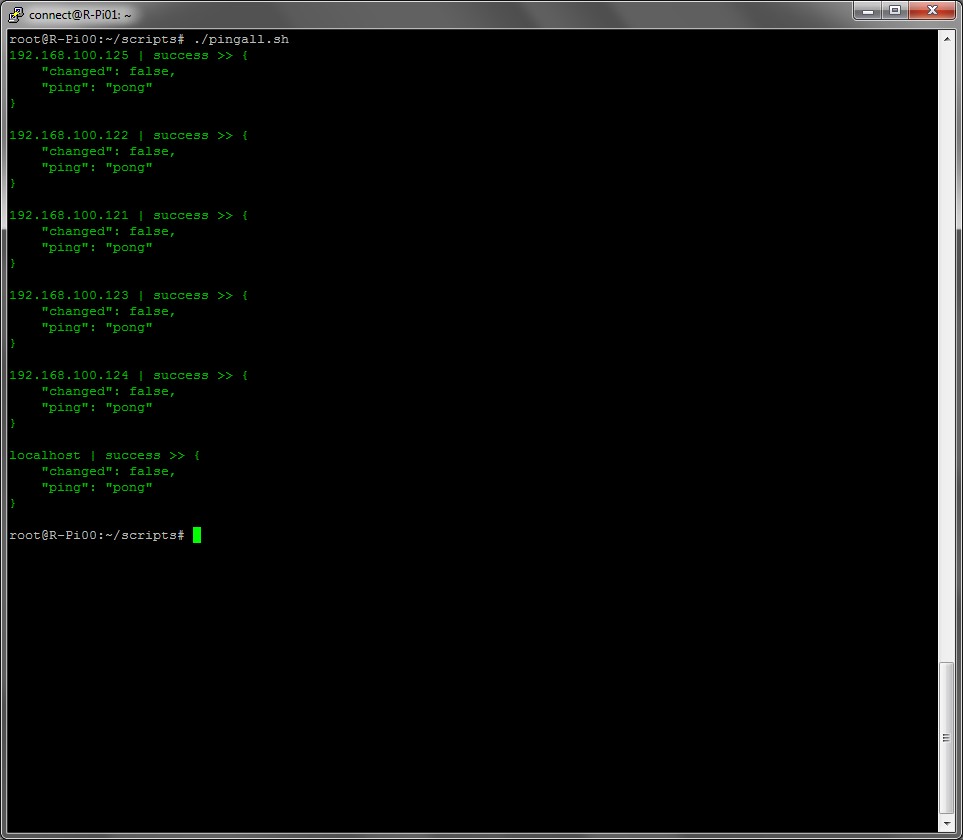The height and width of the screenshot is (840, 963).
Task: Maximize the PuTTY terminal window
Action: tap(894, 11)
